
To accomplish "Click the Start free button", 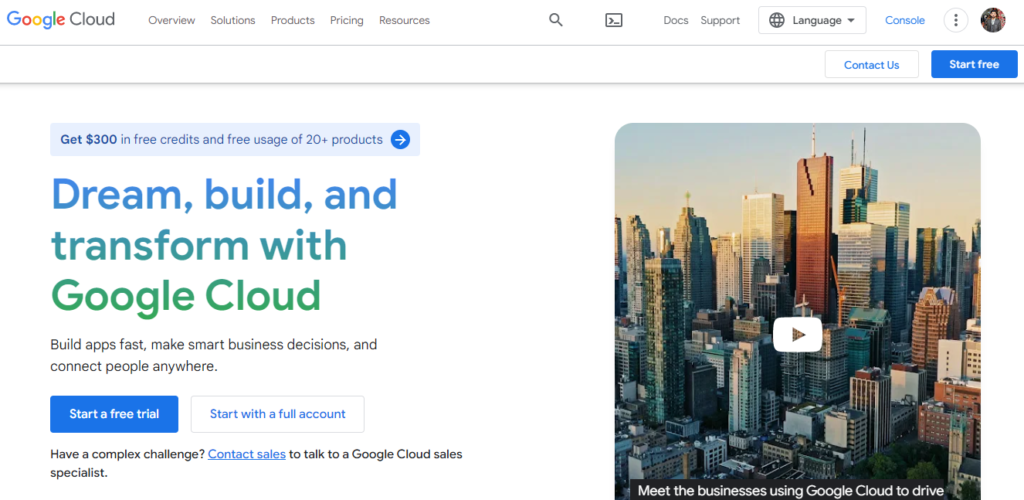I will tap(974, 64).
